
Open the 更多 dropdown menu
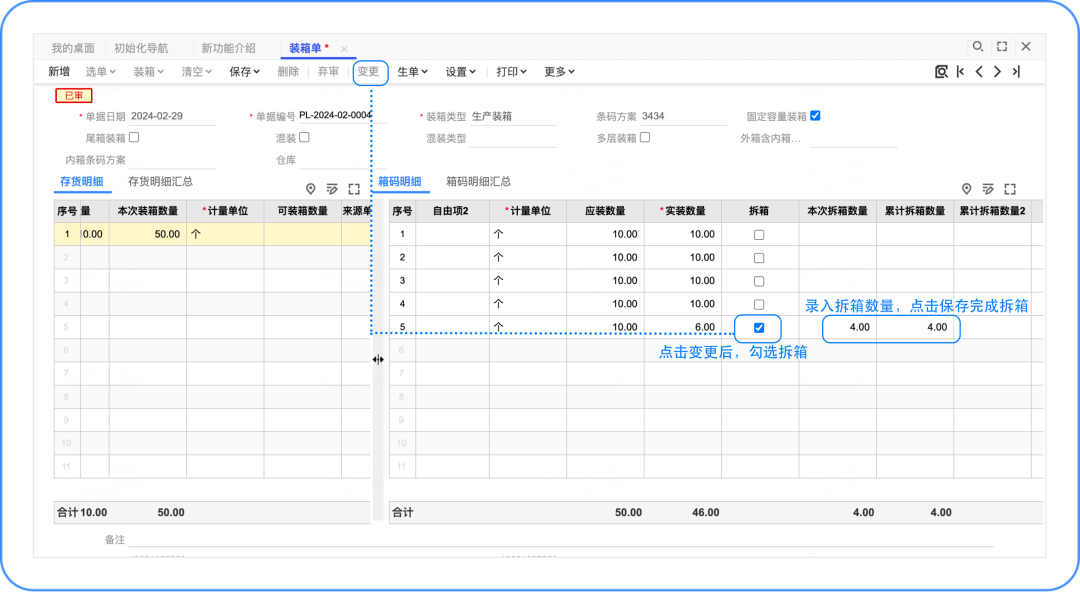tap(559, 72)
